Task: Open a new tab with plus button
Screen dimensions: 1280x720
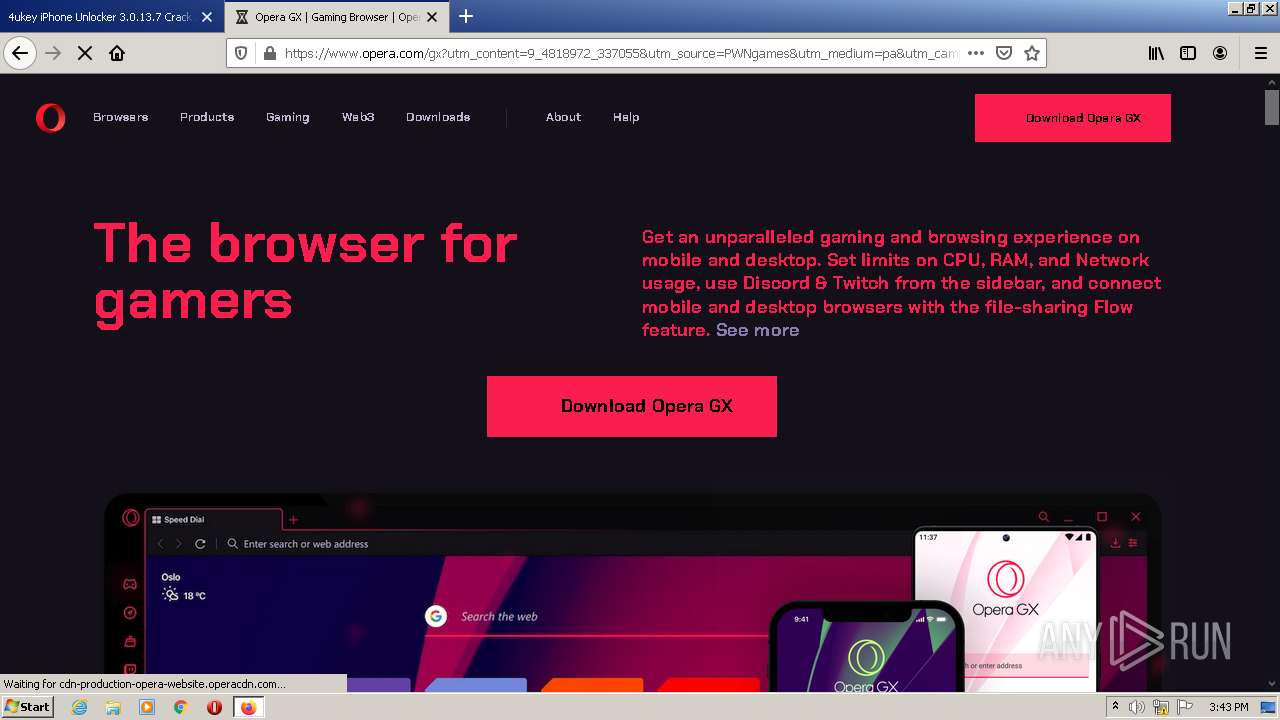Action: click(x=466, y=16)
